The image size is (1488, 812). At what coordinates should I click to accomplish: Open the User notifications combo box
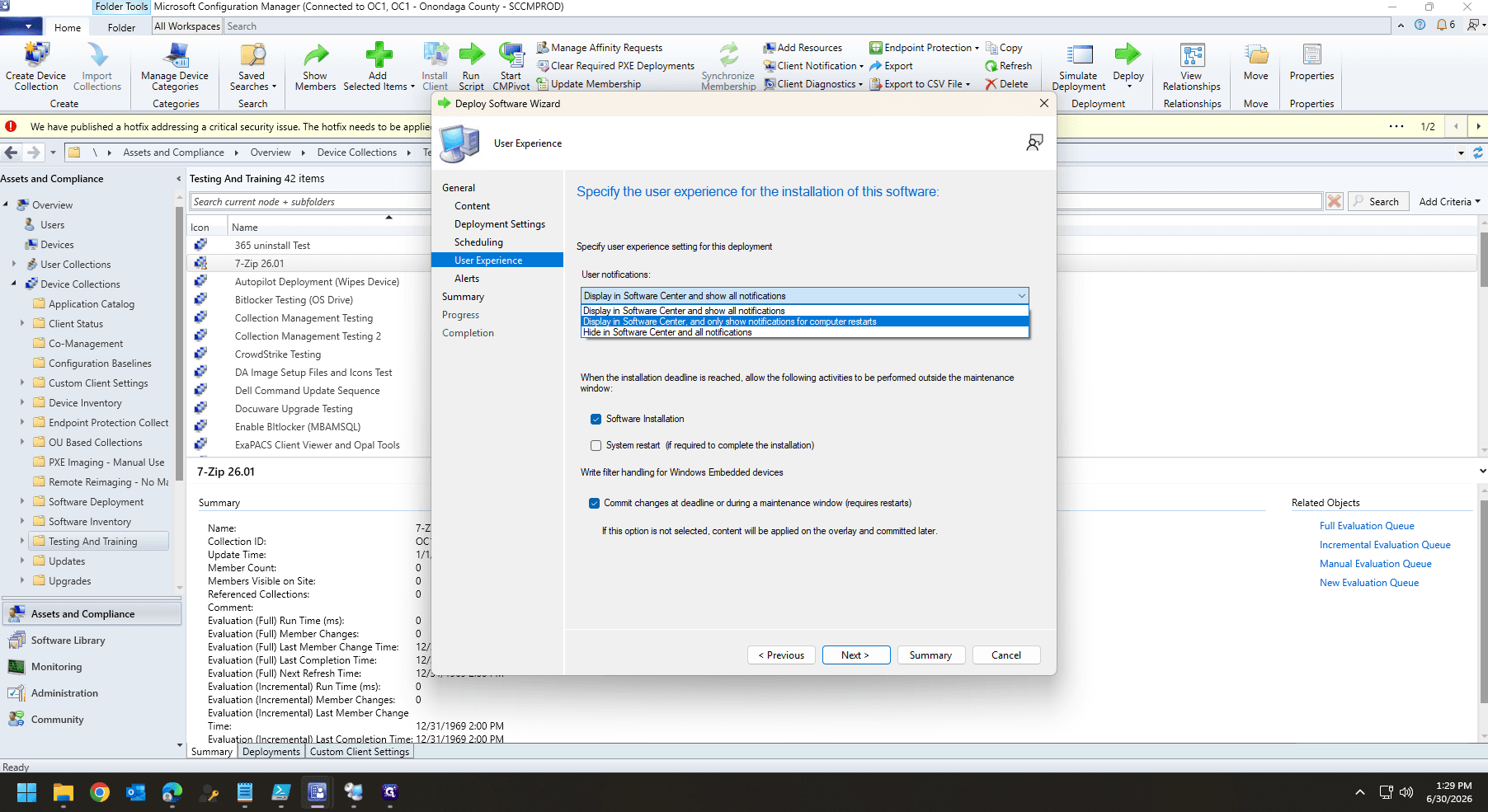pyautogui.click(x=805, y=296)
